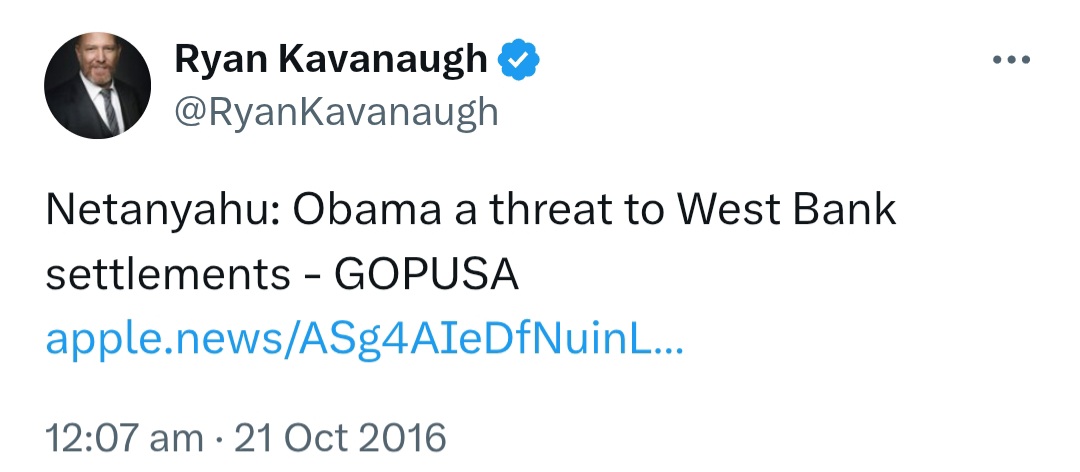Click the word Obama in the tweet

click(367, 212)
